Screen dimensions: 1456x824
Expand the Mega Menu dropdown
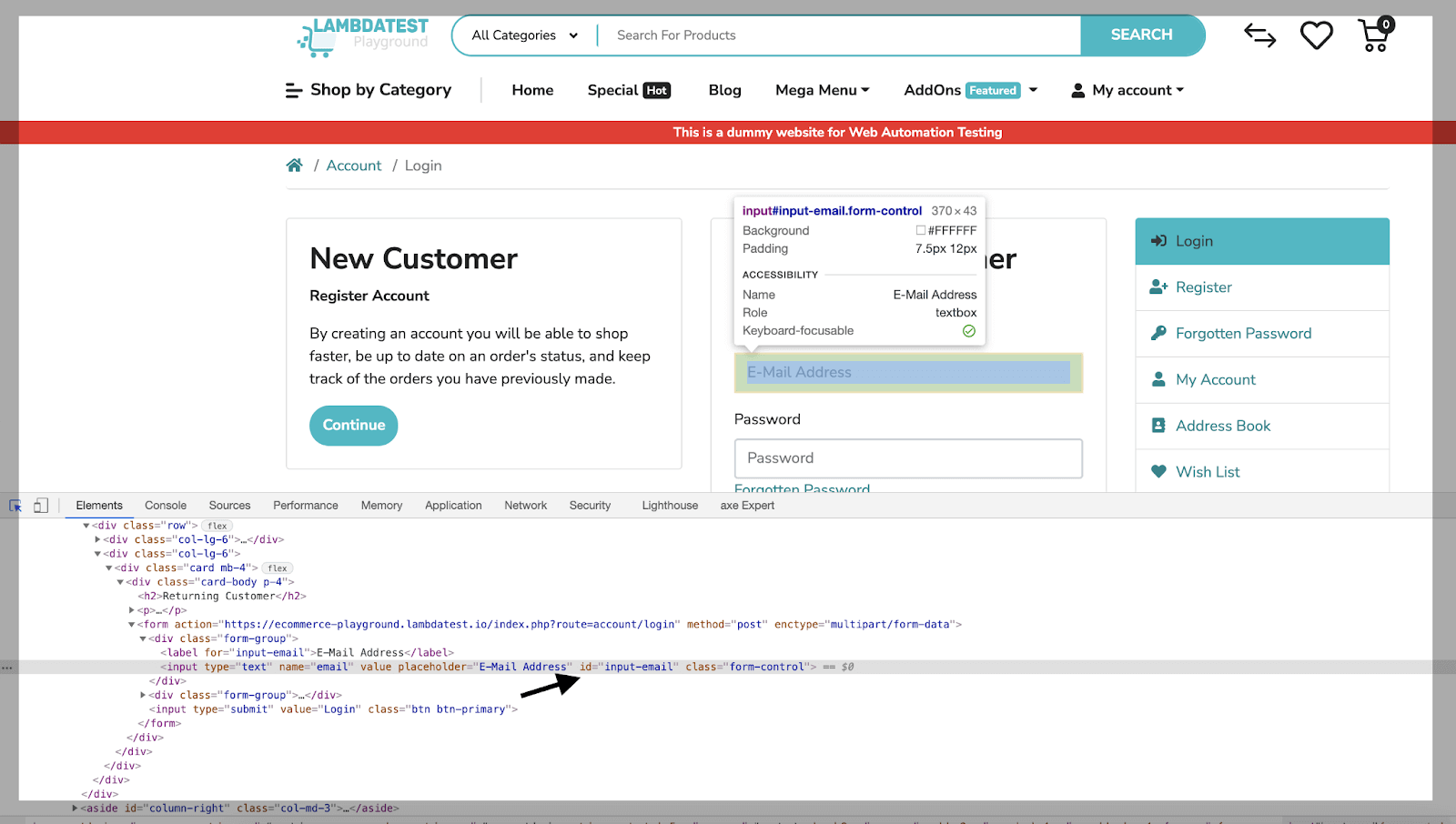tap(823, 90)
